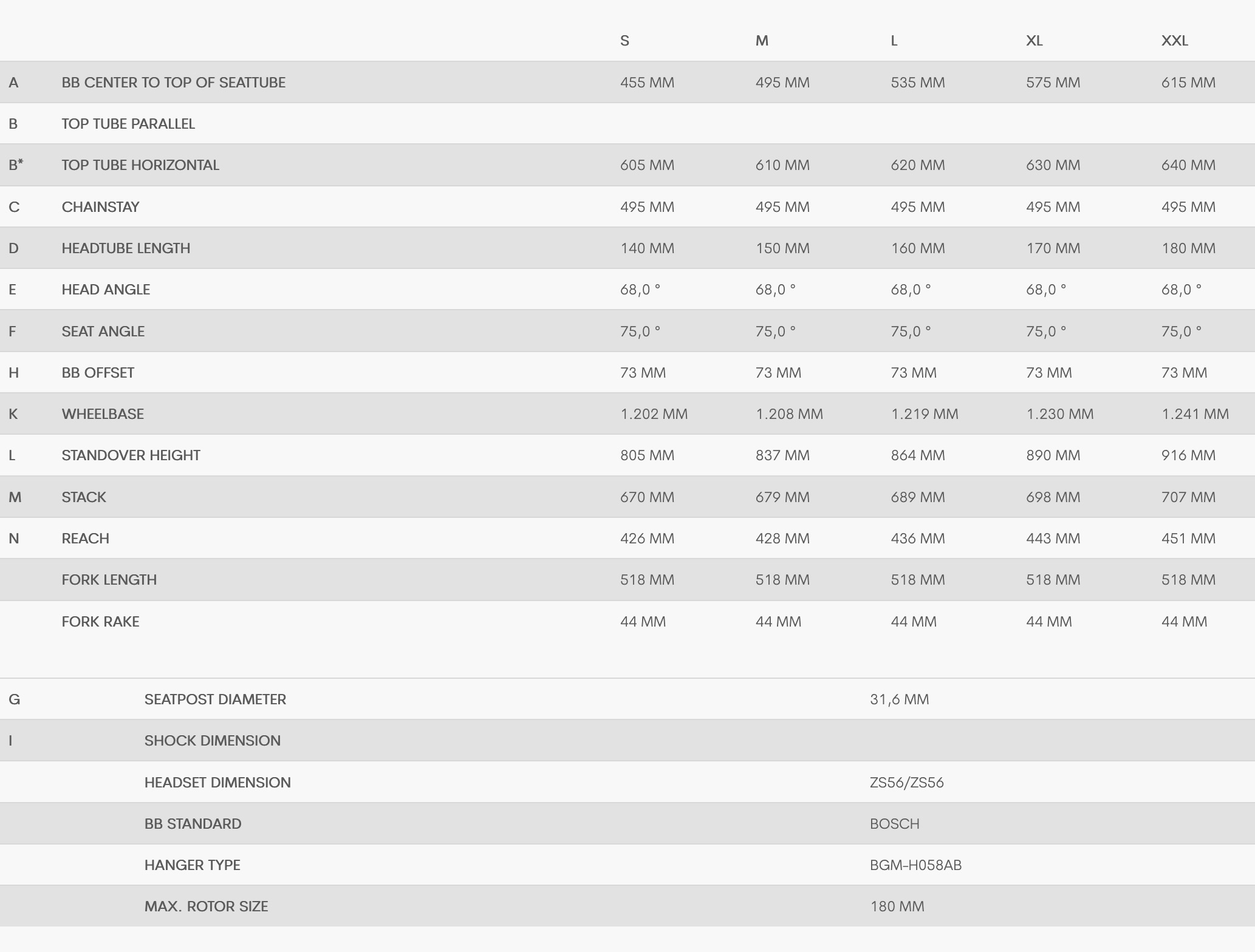Screen dimensions: 1255x952
Task: Select the SHOCK DIMENSION row label
Action: click(212, 741)
